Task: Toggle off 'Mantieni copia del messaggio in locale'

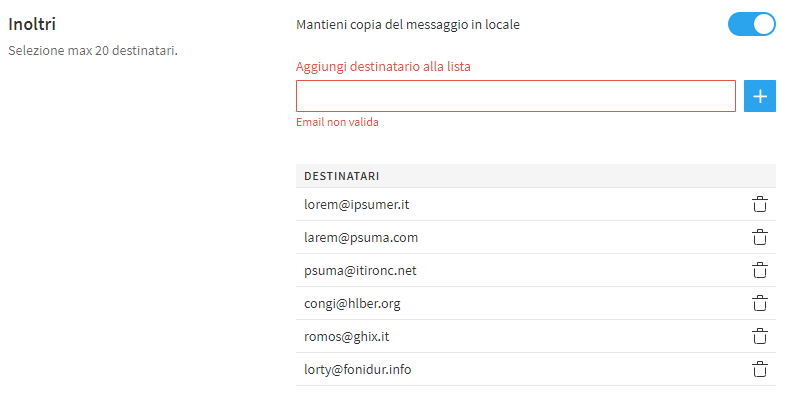Action: [752, 25]
